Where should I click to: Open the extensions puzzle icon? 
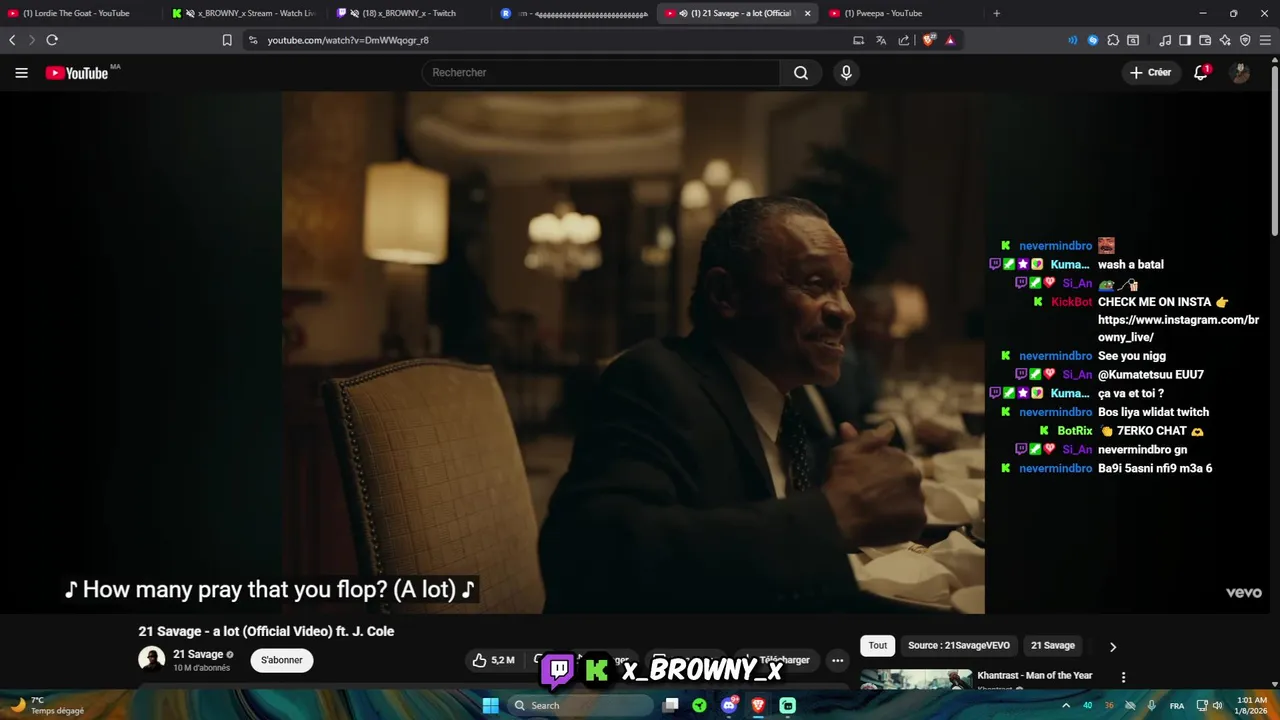tap(1113, 40)
